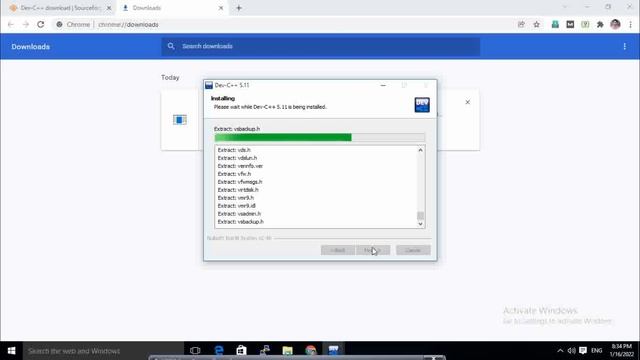
Task: Open a new Chrome tab
Action: pyautogui.click(x=239, y=8)
